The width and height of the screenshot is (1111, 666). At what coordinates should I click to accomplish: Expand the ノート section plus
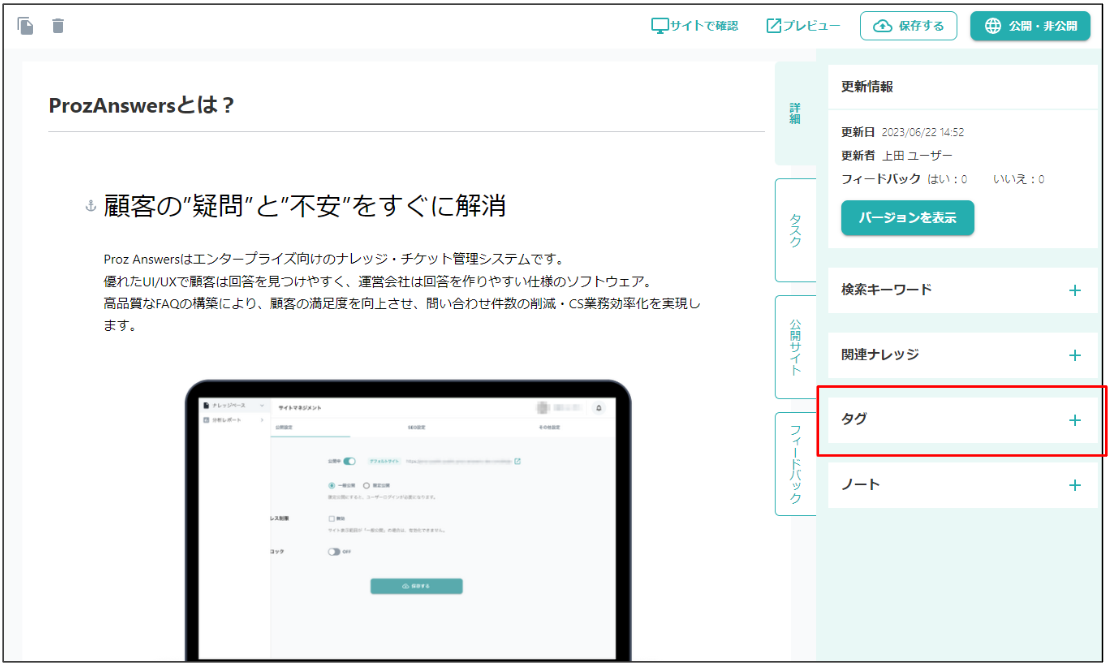(x=1075, y=485)
